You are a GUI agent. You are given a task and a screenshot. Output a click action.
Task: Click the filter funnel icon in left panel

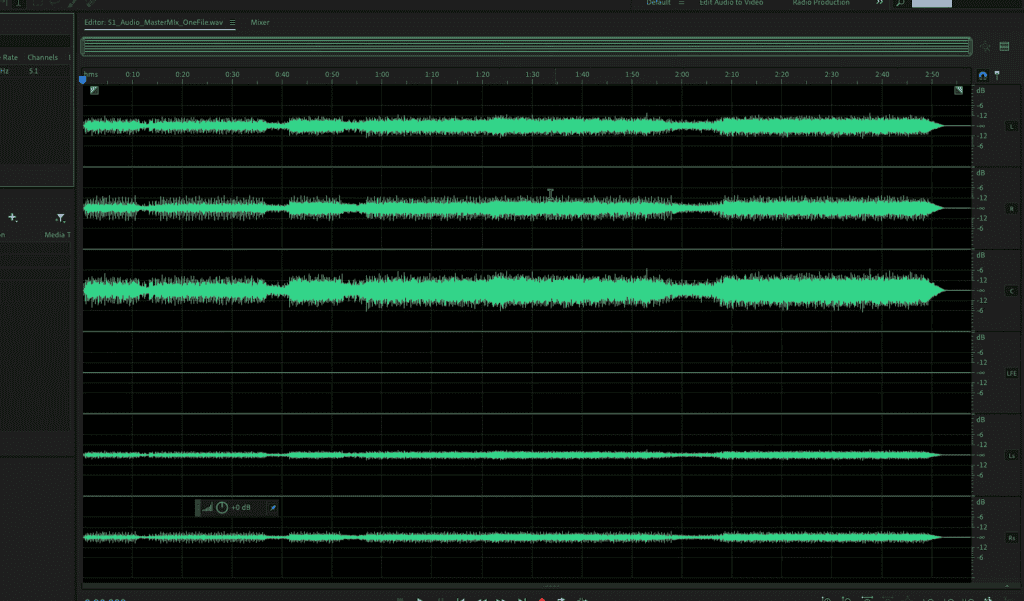pos(60,218)
